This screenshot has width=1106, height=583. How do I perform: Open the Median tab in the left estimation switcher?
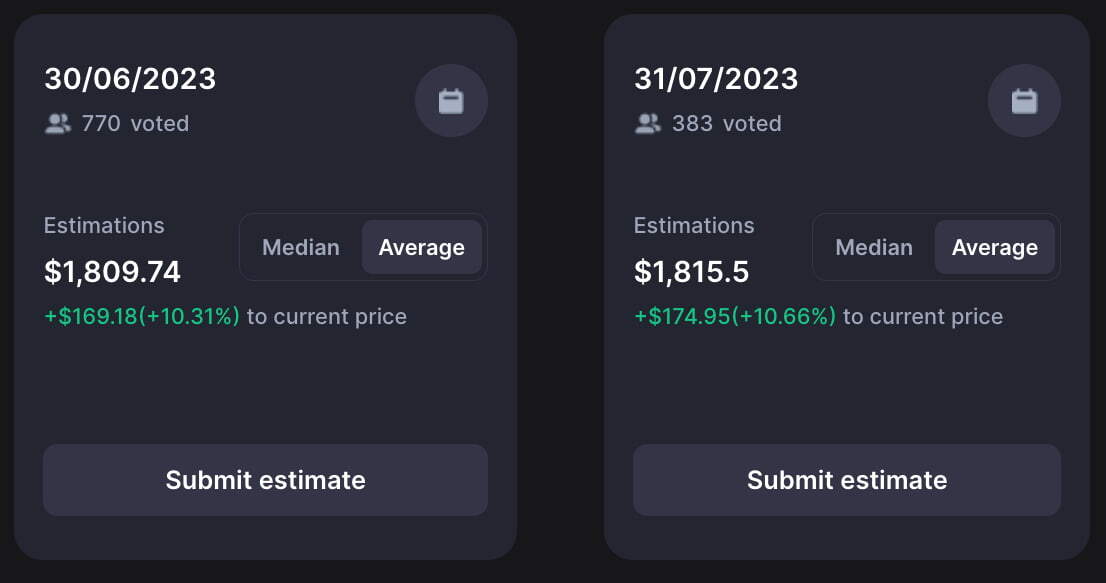point(301,247)
